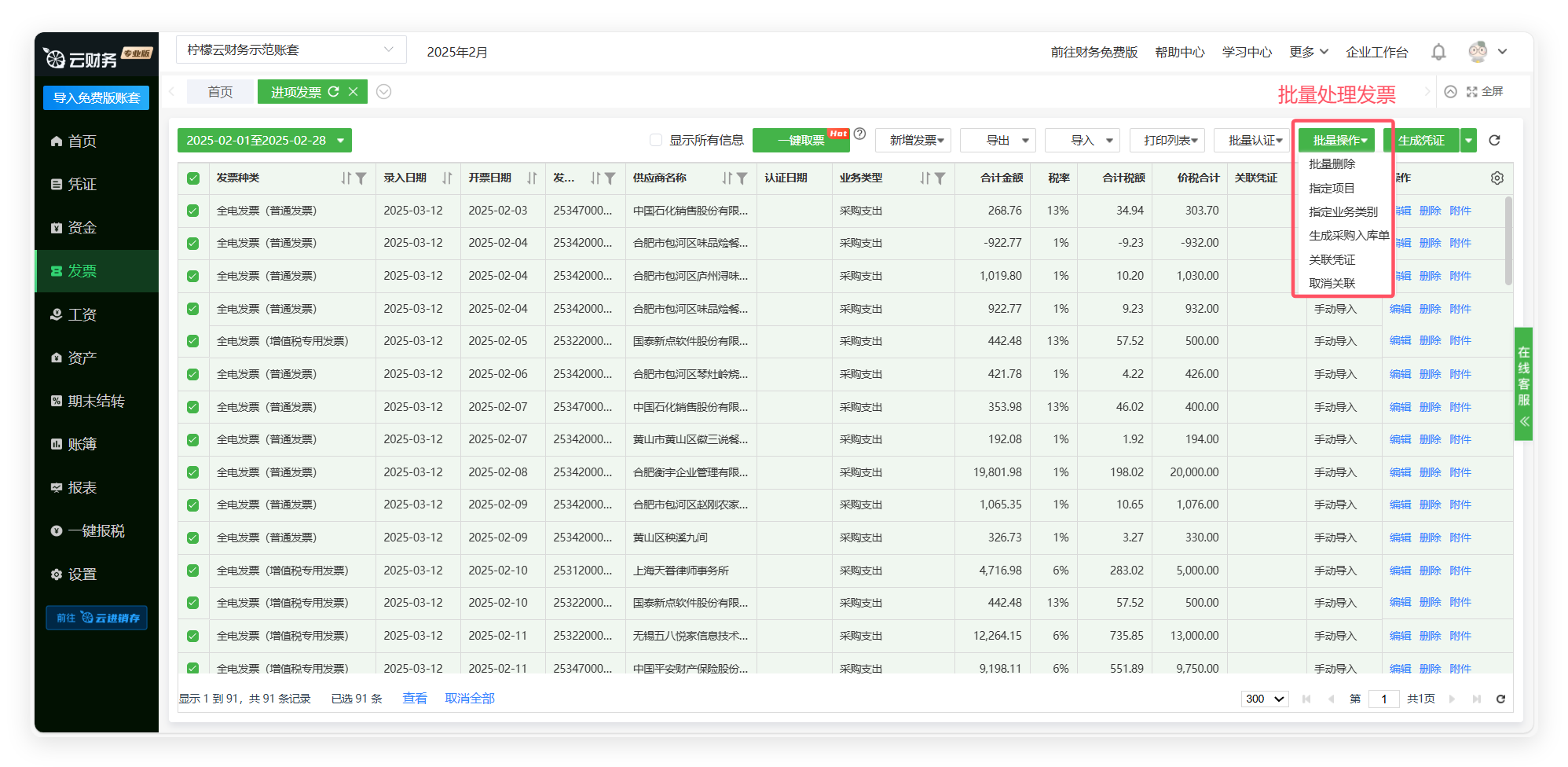The width and height of the screenshot is (1568, 767).
Task: Click the page number input field
Action: click(1383, 699)
